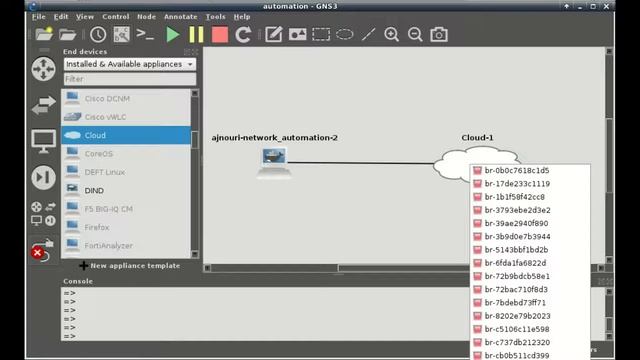The width and height of the screenshot is (640, 360).
Task: Browse routers in the device sidebar
Action: point(43,69)
